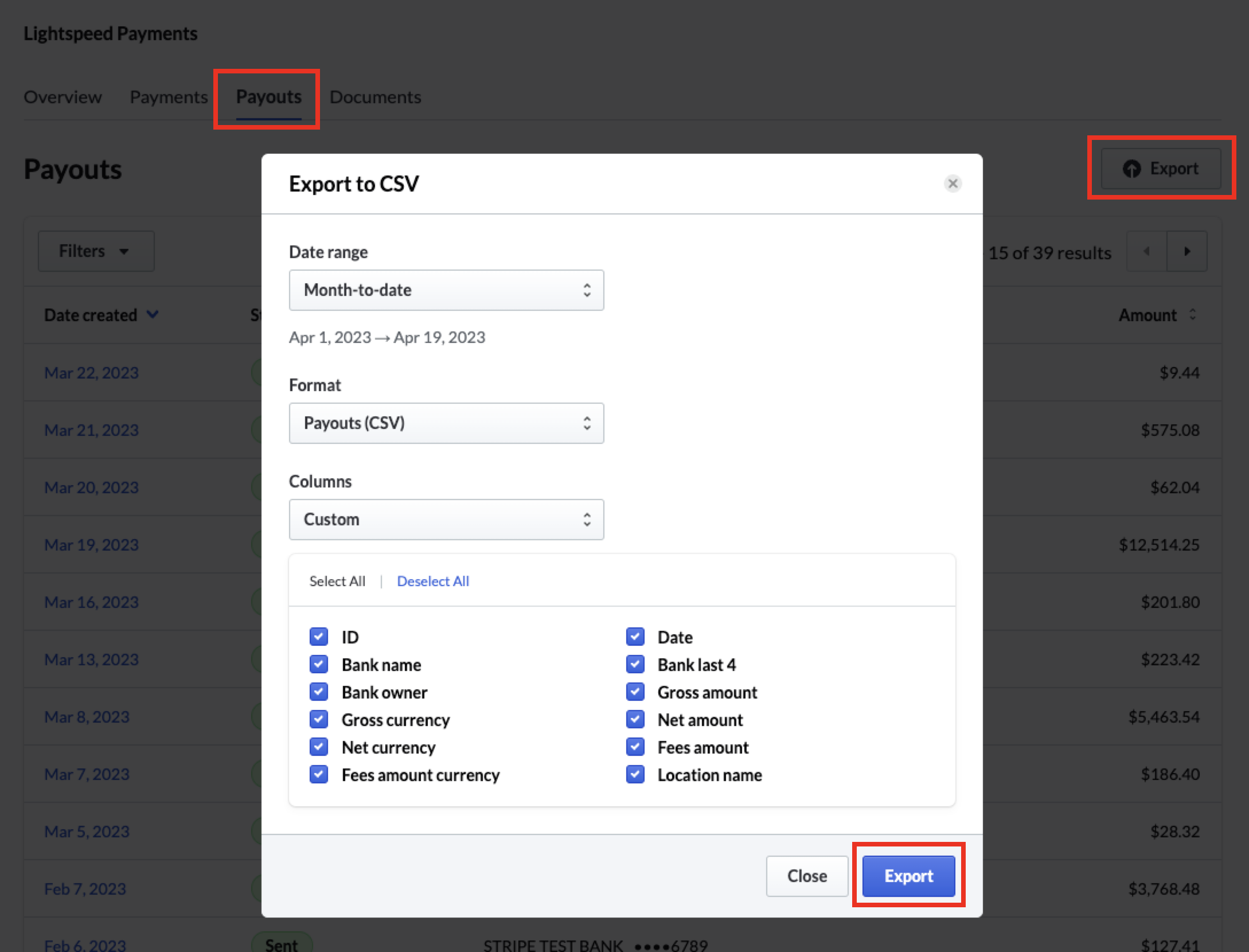1249x952 pixels.
Task: Uncheck the Gross amount checkbox
Action: pos(635,692)
